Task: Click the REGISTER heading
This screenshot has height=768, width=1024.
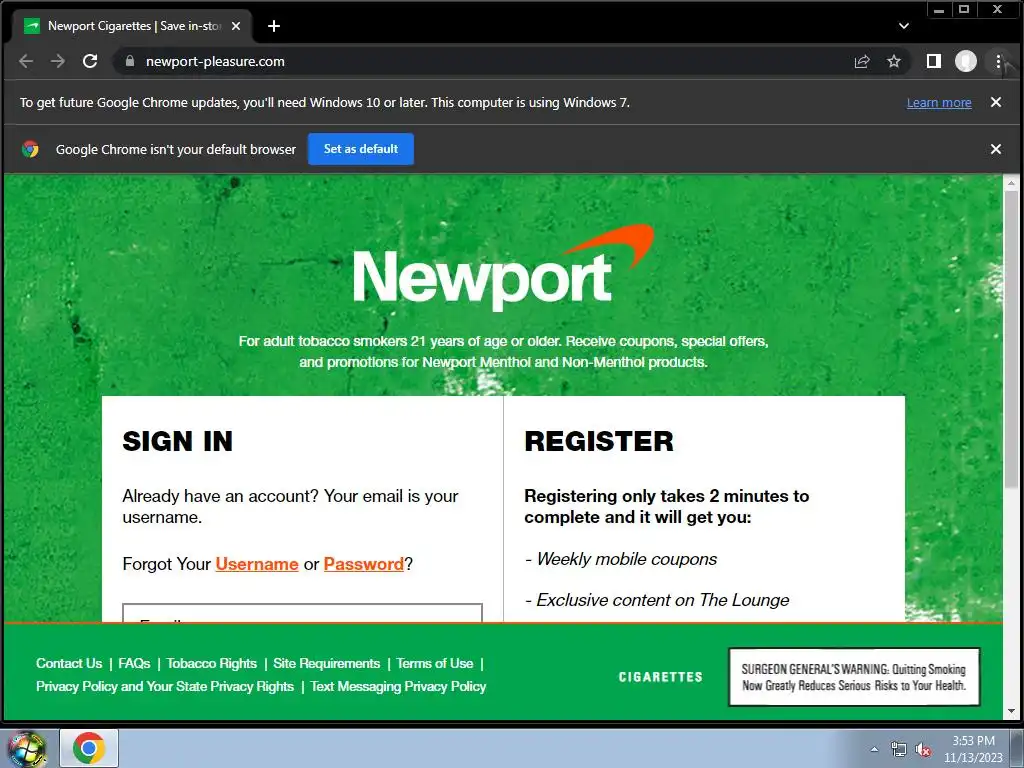Action: coord(599,441)
